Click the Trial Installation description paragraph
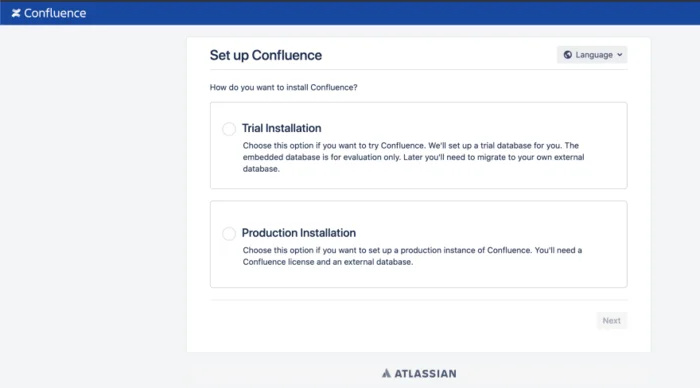Image resolution: width=700 pixels, height=388 pixels. [x=413, y=157]
